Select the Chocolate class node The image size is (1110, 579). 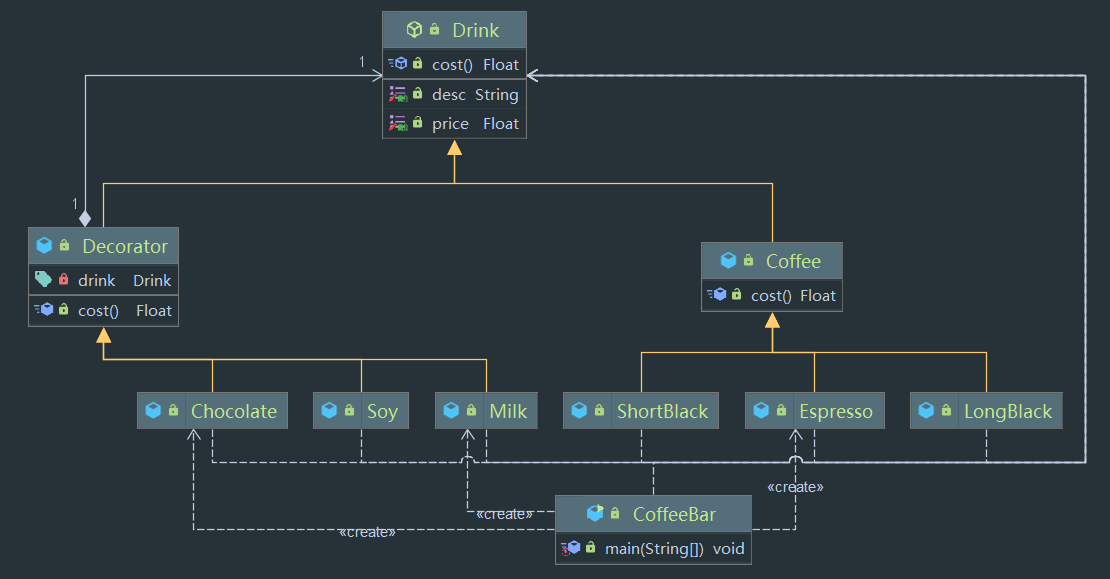[x=212, y=411]
